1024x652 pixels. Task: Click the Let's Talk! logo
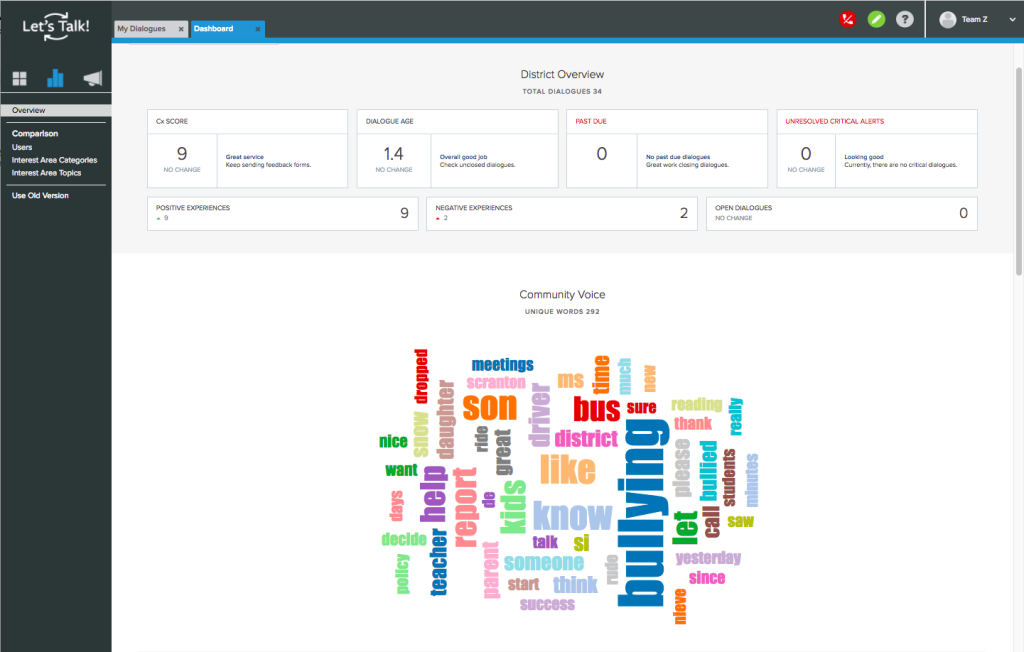tap(56, 25)
